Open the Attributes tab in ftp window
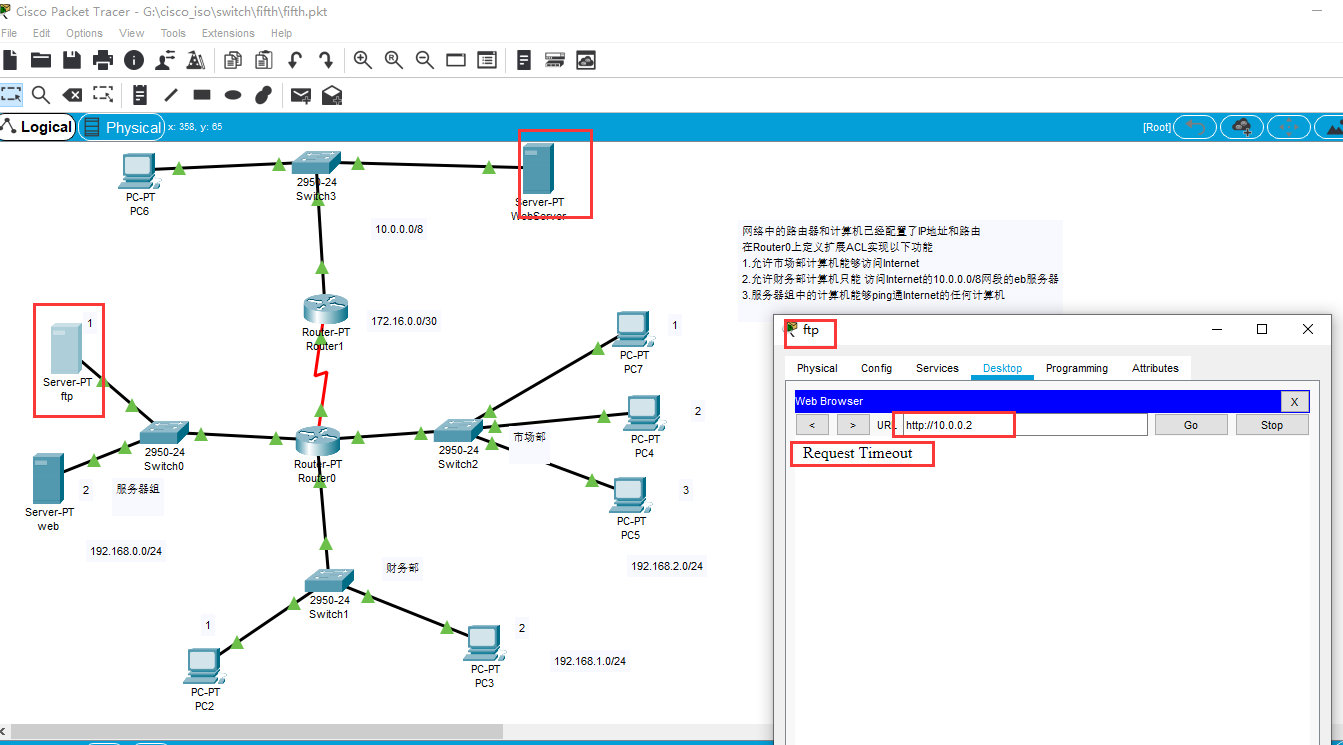This screenshot has width=1343, height=745. [1155, 368]
